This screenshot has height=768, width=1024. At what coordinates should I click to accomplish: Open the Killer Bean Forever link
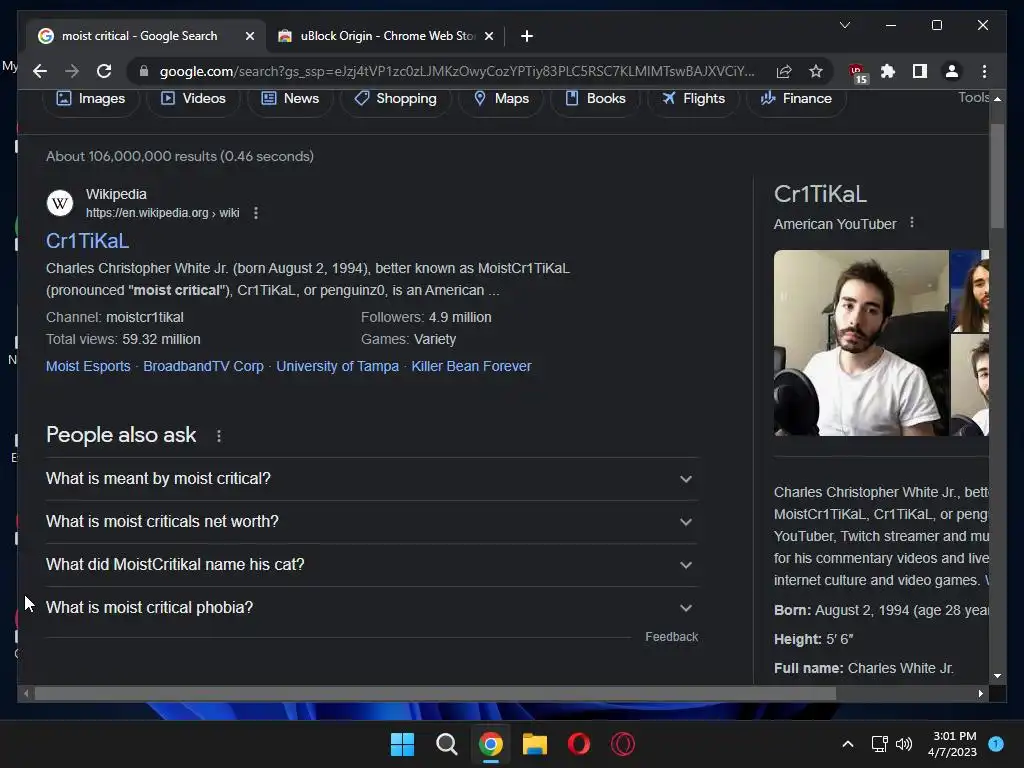click(471, 366)
